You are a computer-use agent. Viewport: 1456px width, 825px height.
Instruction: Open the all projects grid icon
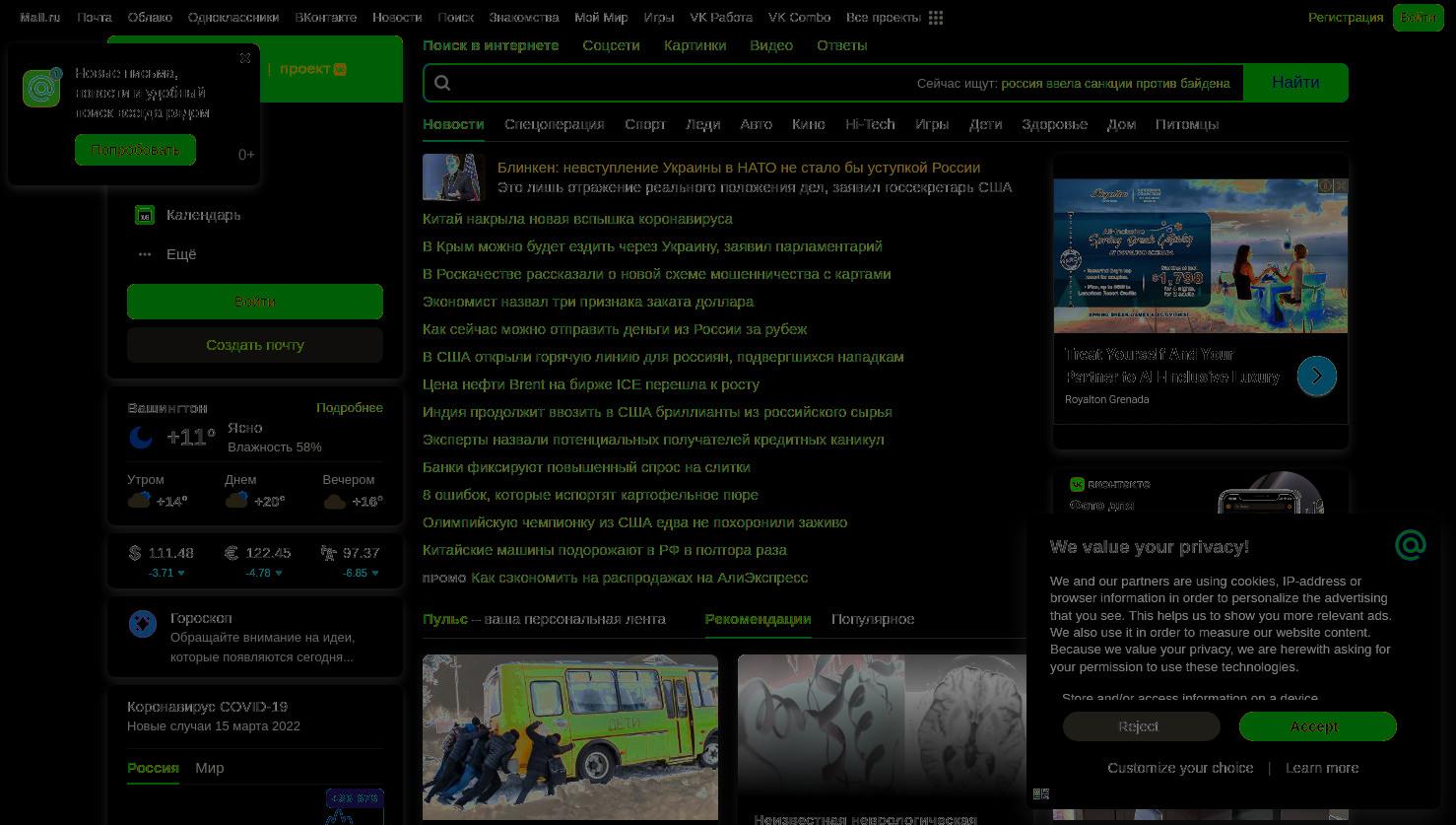(x=936, y=18)
